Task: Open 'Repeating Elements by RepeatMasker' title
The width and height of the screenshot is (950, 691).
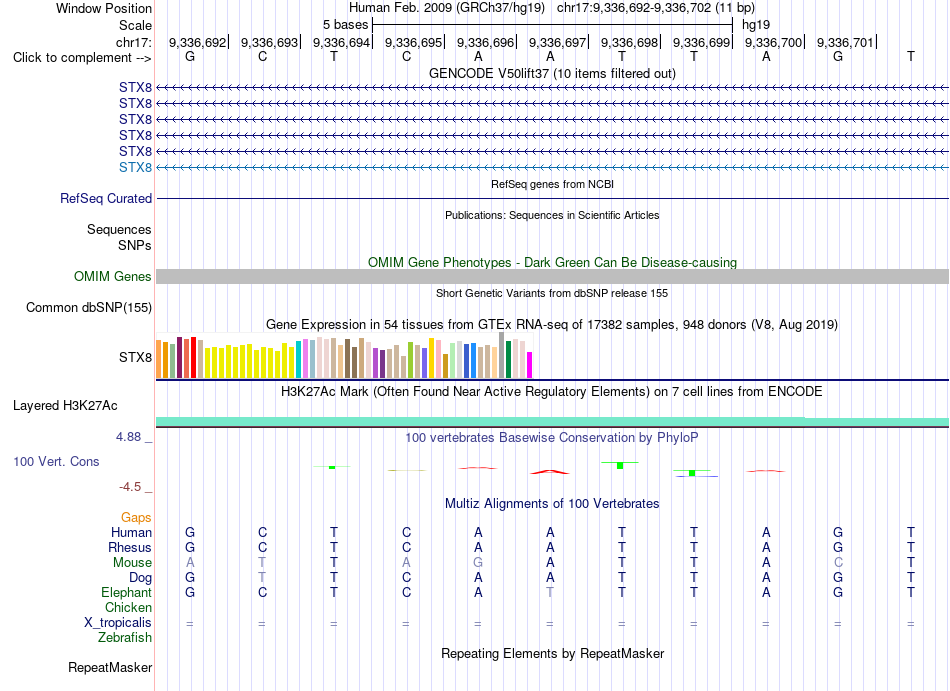Action: [552, 653]
